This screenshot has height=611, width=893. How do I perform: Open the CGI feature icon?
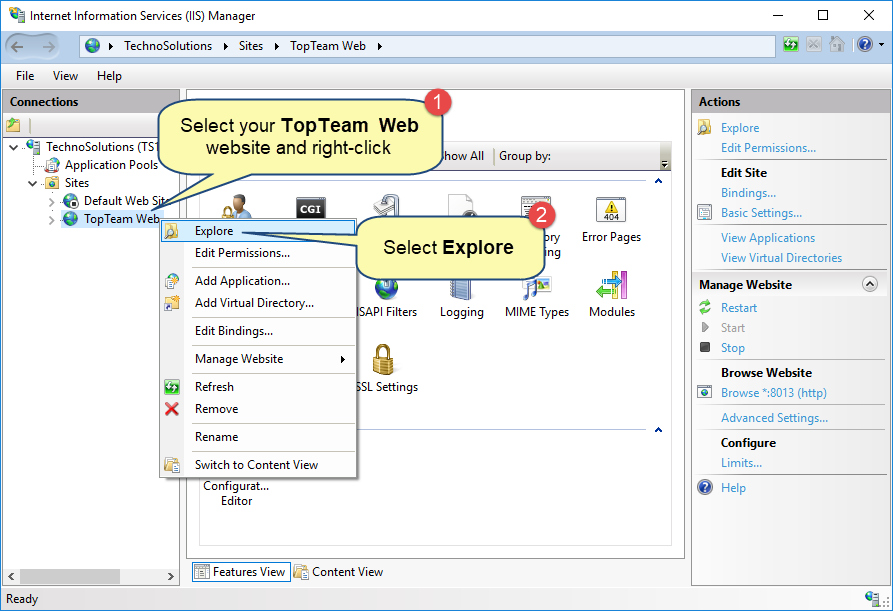[310, 208]
